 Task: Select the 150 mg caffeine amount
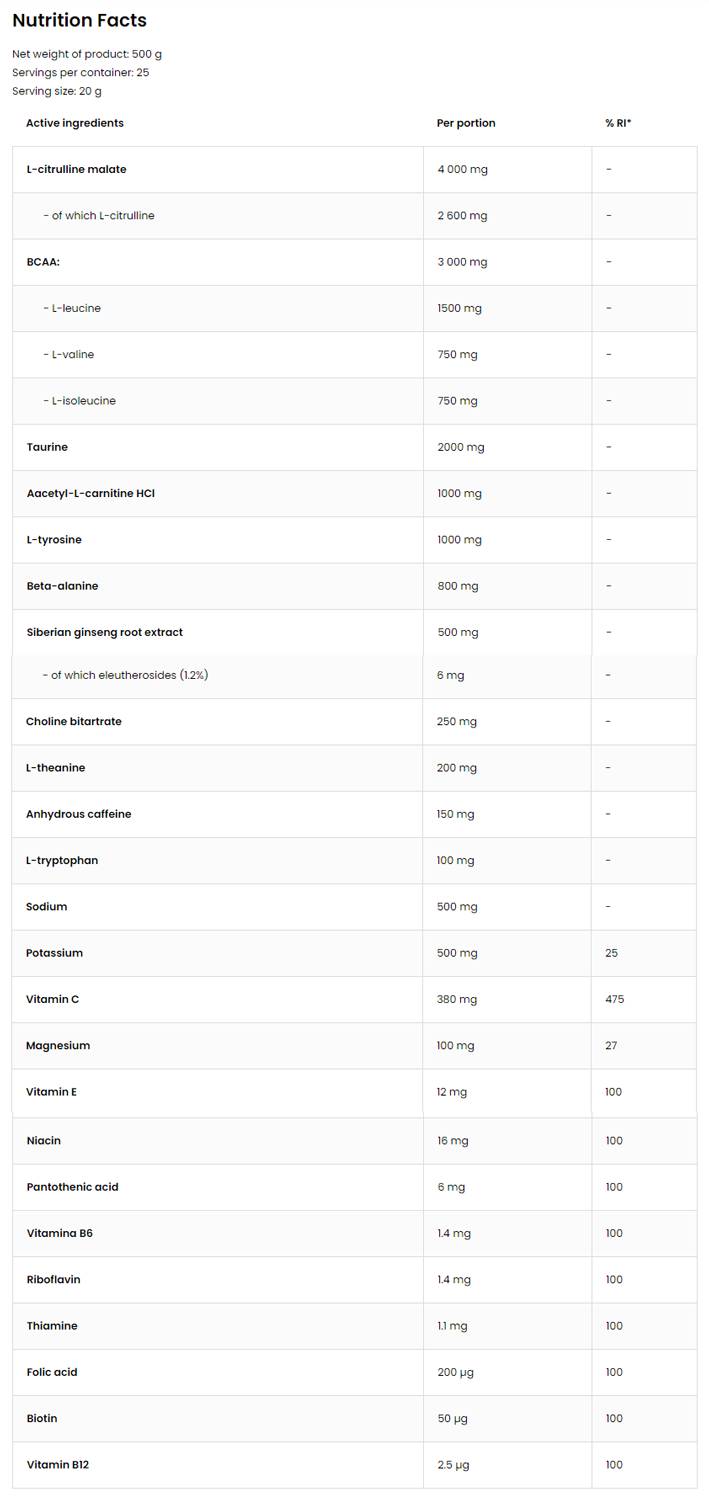(x=456, y=814)
